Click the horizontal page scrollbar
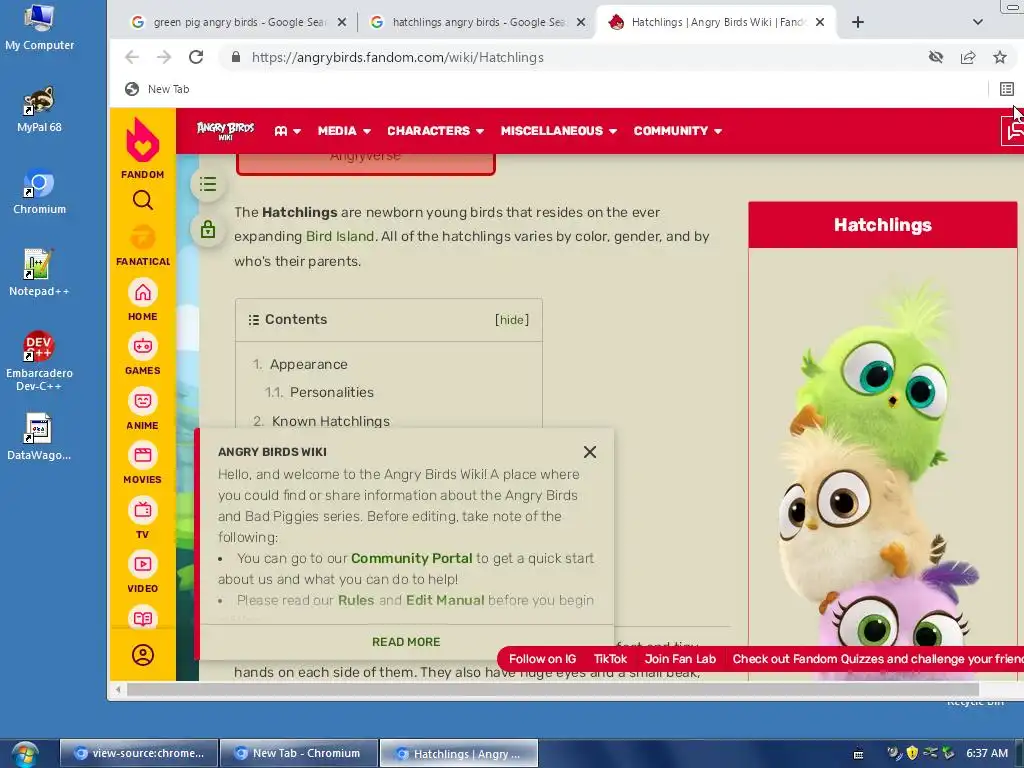 552,690
